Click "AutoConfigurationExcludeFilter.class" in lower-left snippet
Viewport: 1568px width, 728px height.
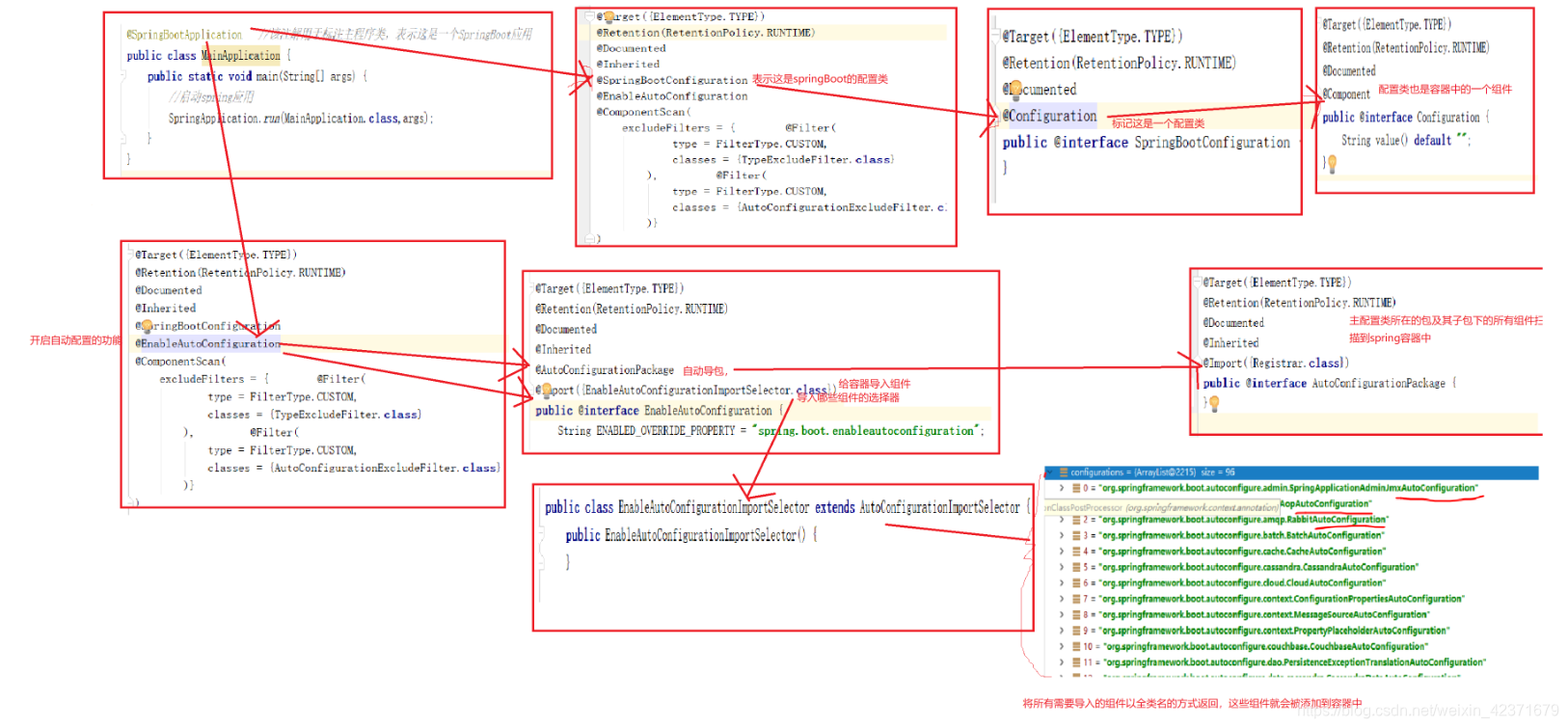point(386,468)
